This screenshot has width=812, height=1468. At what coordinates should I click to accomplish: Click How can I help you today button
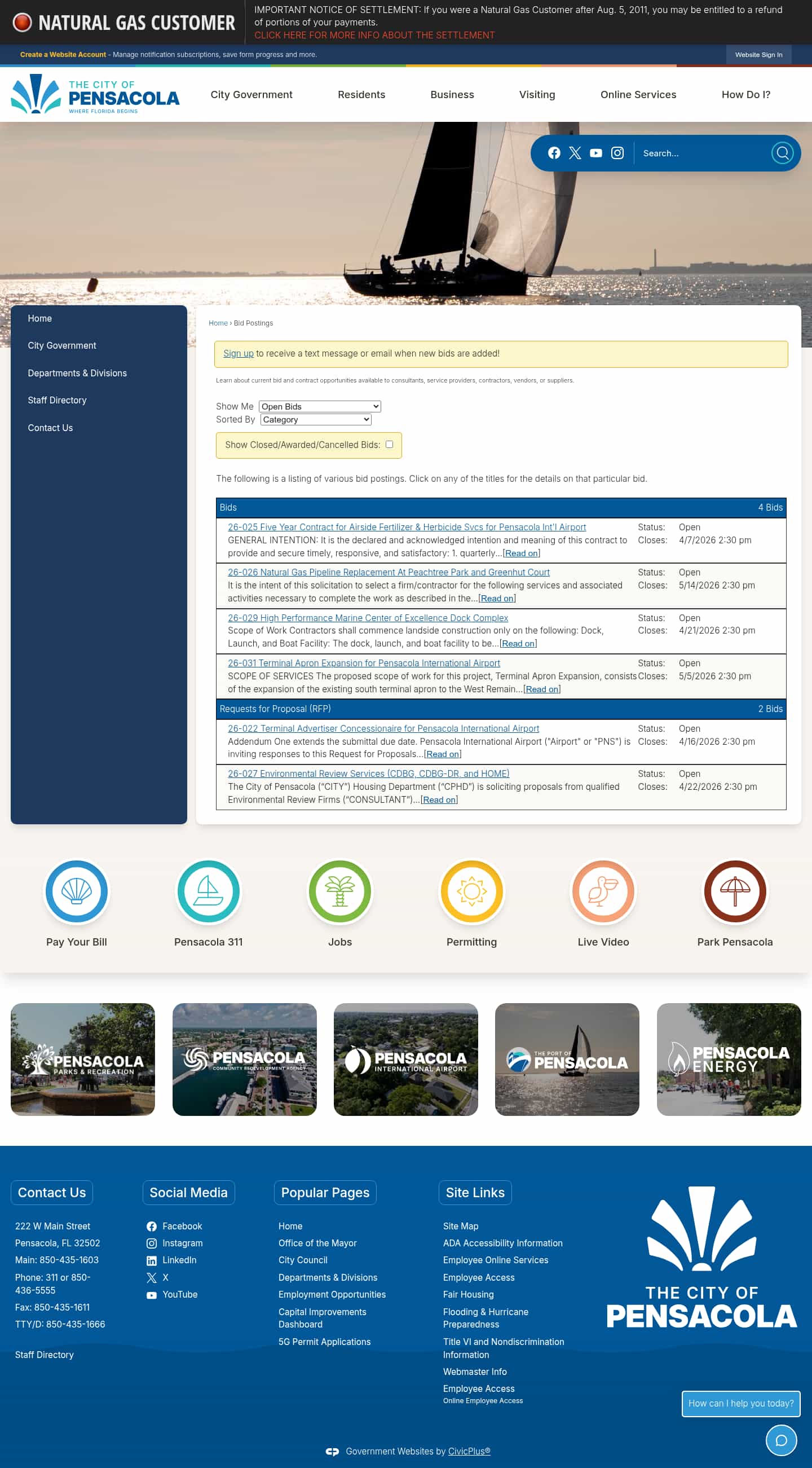[740, 1403]
